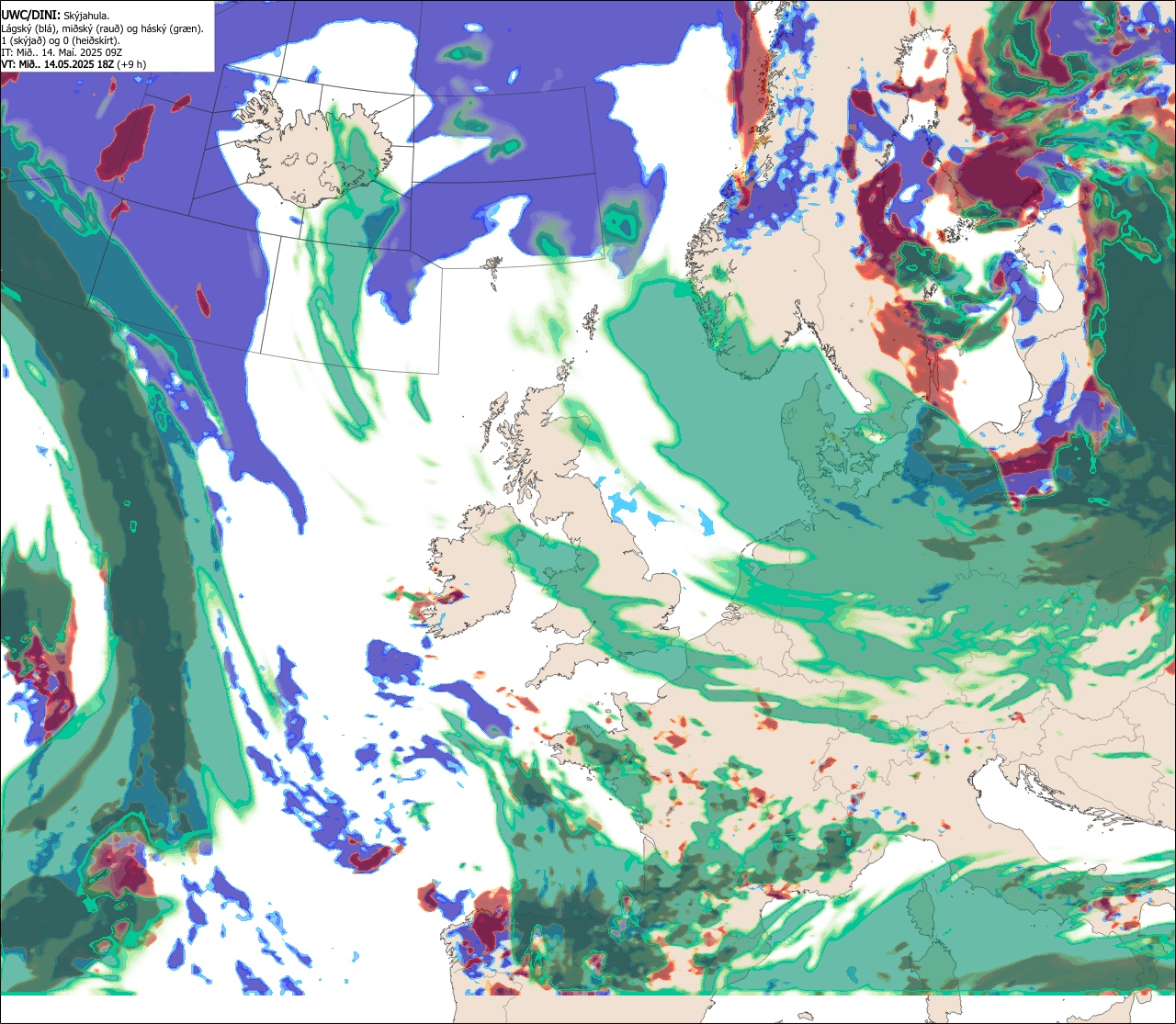Click the "VT: Mið.. 14.05.2025 18Z (+9 h)" line
Image resolution: width=1176 pixels, height=1024 pixels.
[73, 64]
